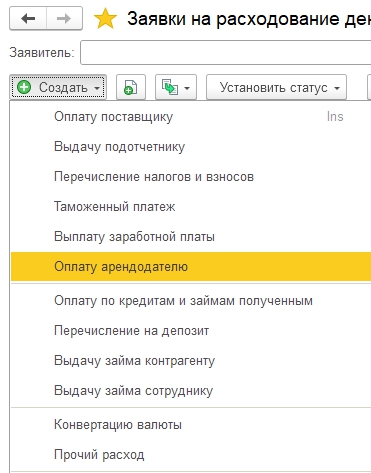
Task: Click into the Заявитель input field
Action: coord(226,52)
